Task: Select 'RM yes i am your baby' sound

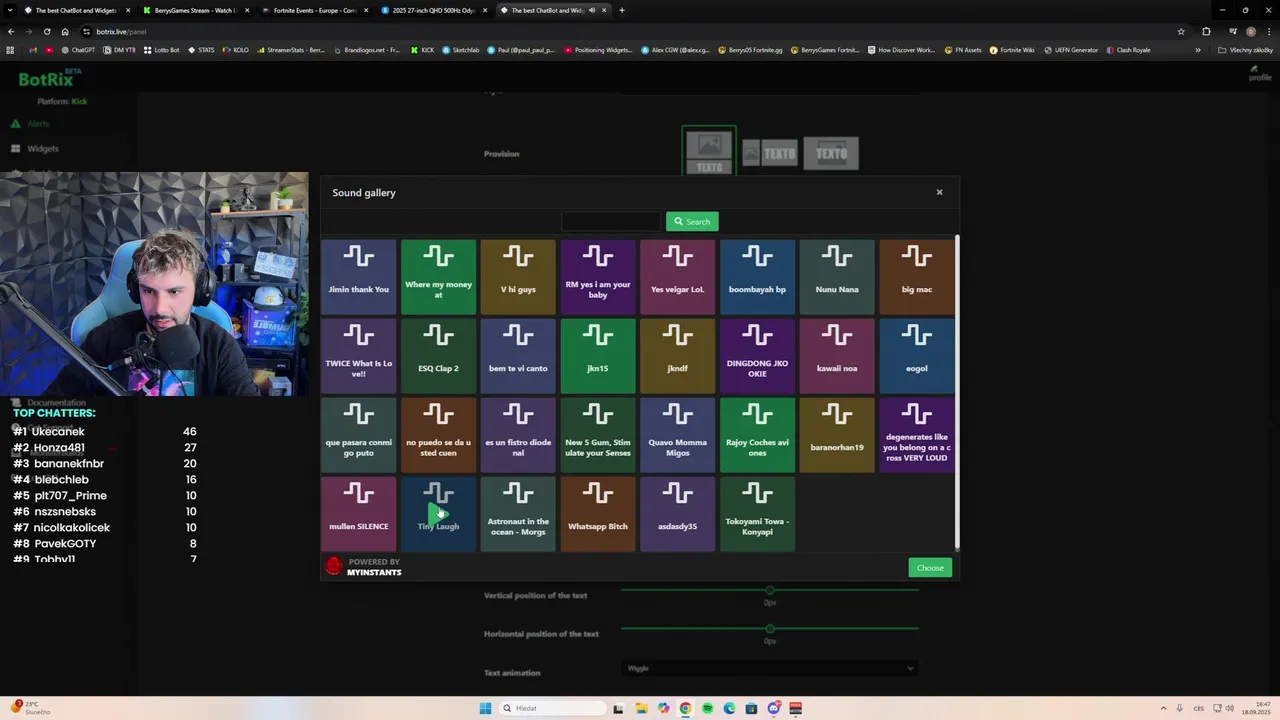Action: click(598, 276)
